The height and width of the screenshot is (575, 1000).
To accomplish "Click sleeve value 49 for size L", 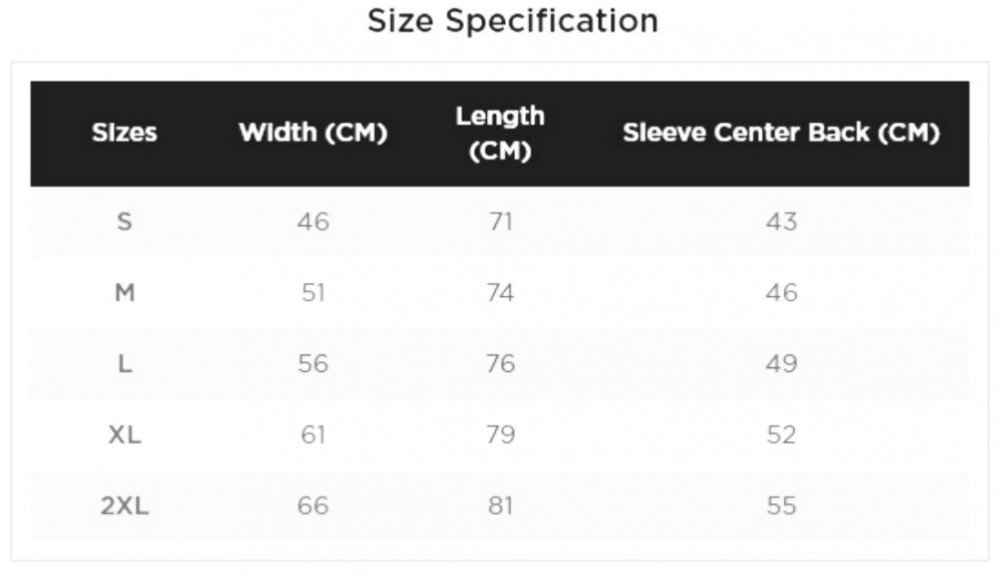I will click(x=781, y=363).
